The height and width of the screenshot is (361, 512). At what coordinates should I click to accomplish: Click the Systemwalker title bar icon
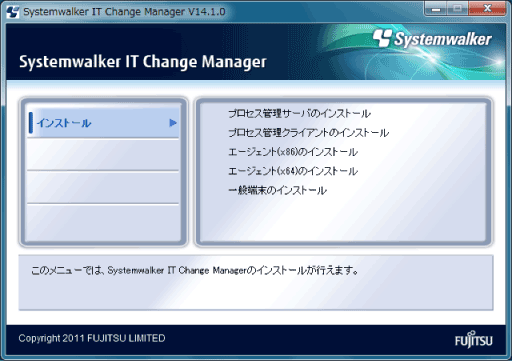pos(13,12)
